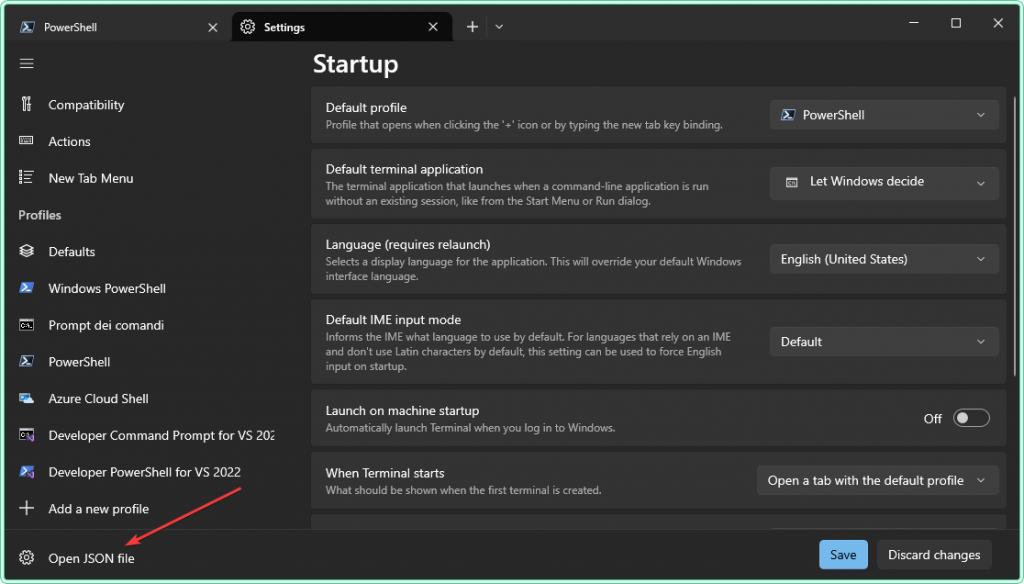Open the Azure Cloud Shell profile icon

coord(24,398)
